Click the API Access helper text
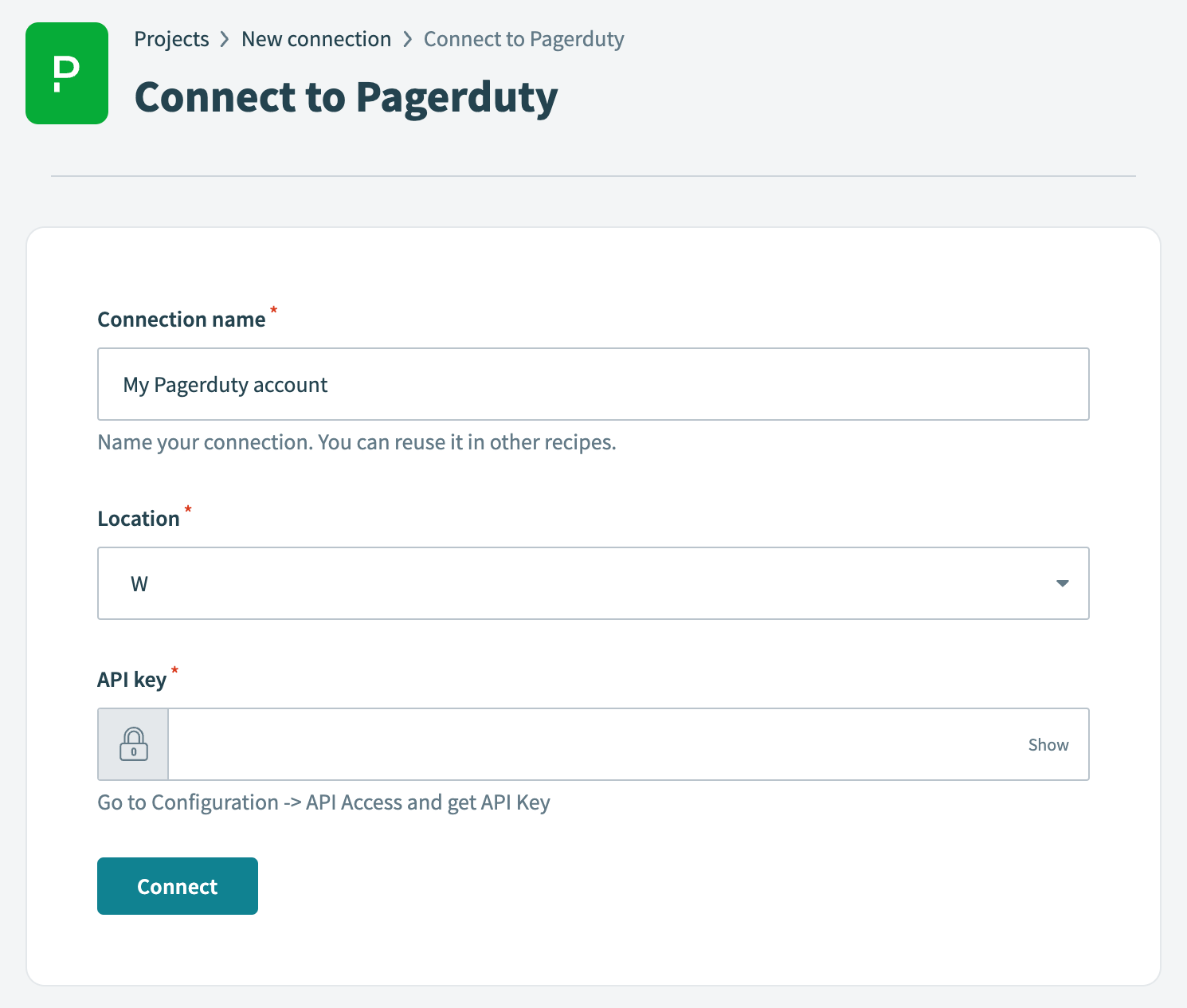The image size is (1187, 1008). point(323,802)
